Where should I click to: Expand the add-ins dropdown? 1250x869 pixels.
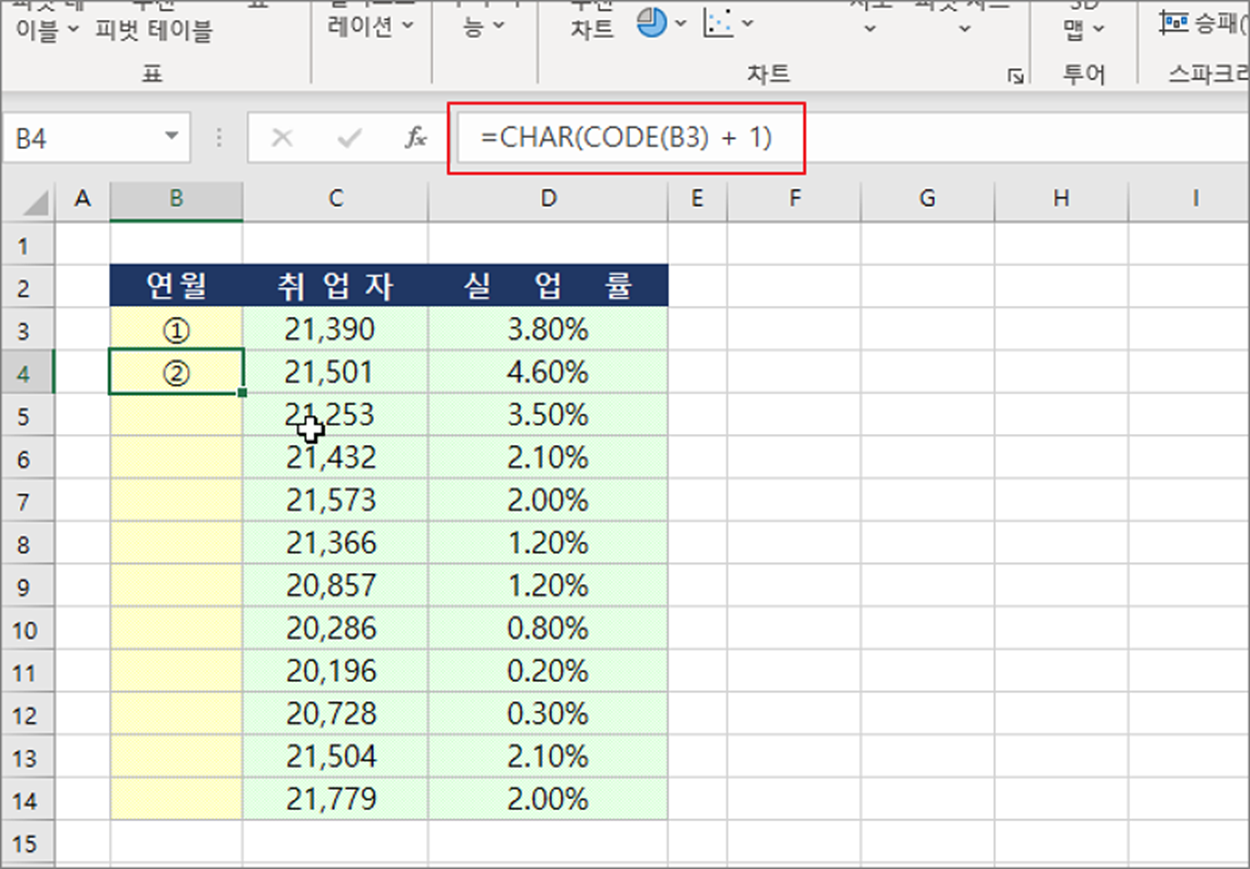tap(498, 27)
